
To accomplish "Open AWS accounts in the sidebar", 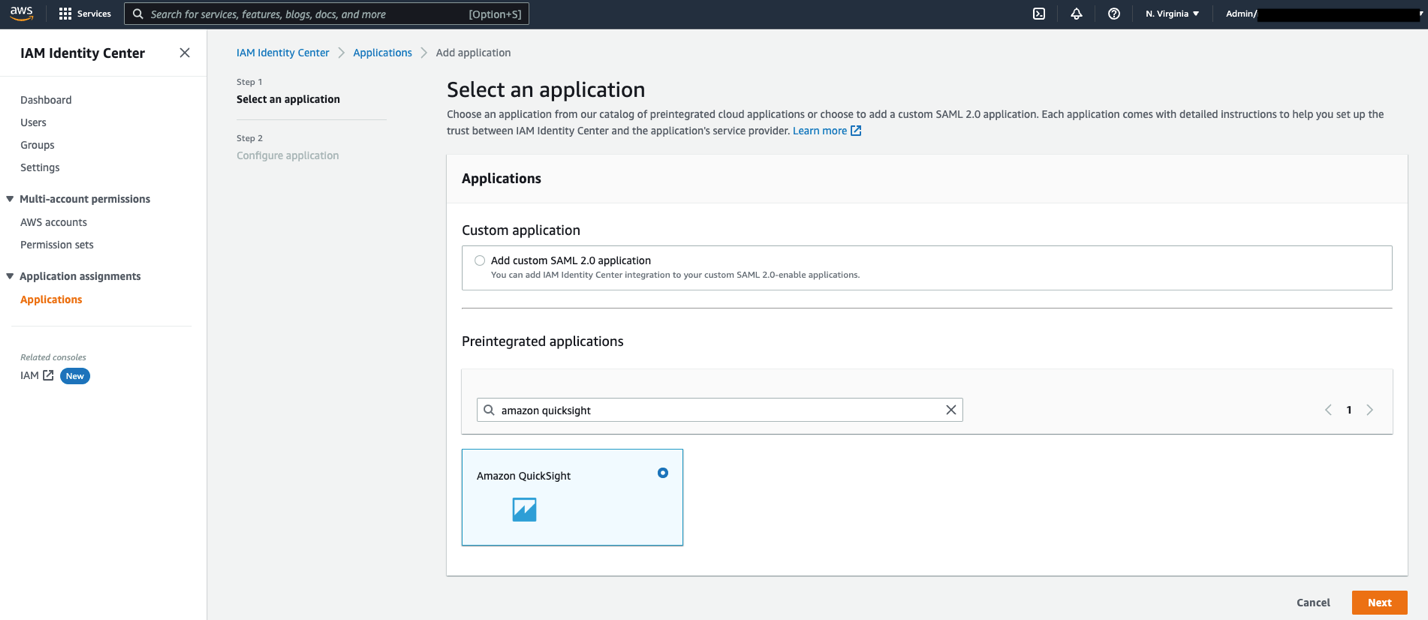I will pos(53,222).
